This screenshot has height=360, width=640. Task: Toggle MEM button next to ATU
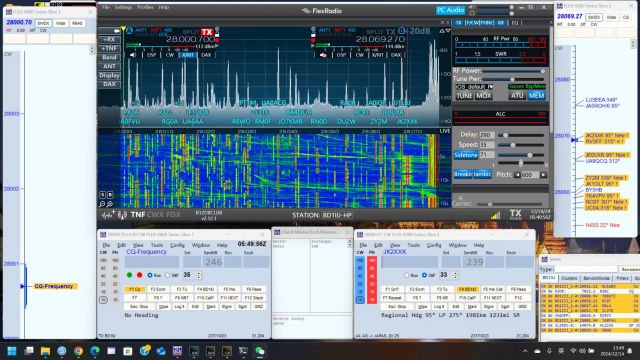pyautogui.click(x=536, y=96)
